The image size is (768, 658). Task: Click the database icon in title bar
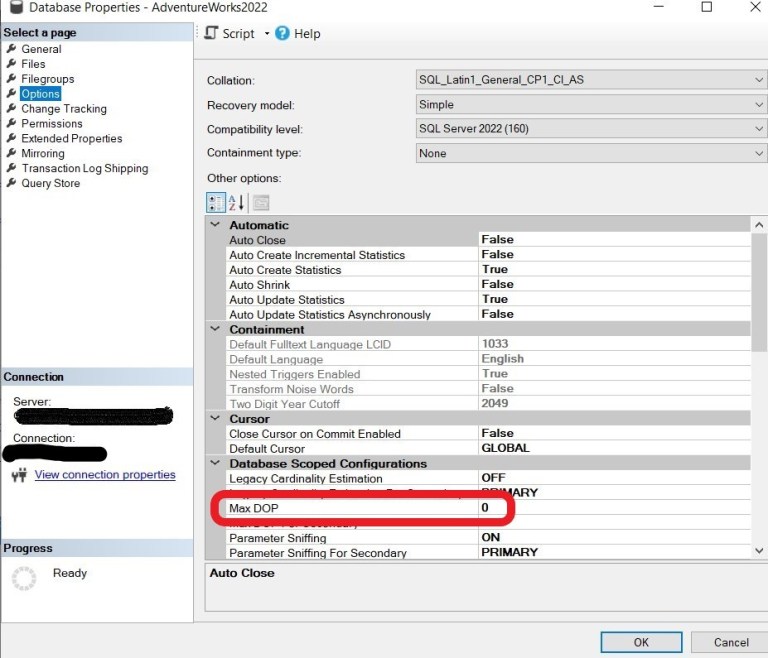(14, 8)
